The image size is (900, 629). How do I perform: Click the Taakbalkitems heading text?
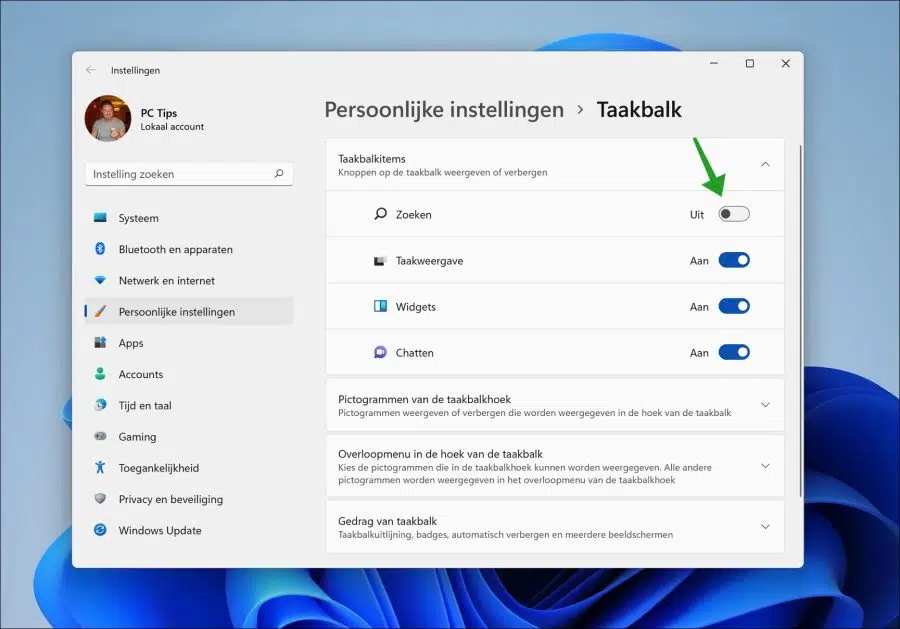(371, 159)
